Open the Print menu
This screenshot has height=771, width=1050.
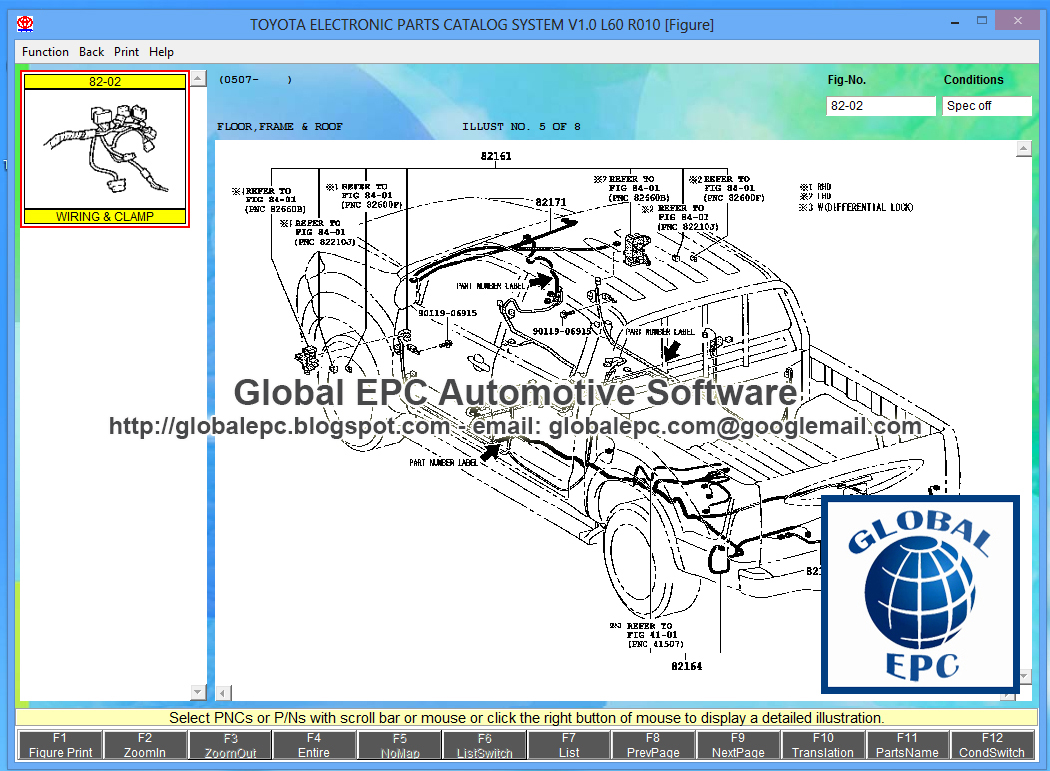126,52
